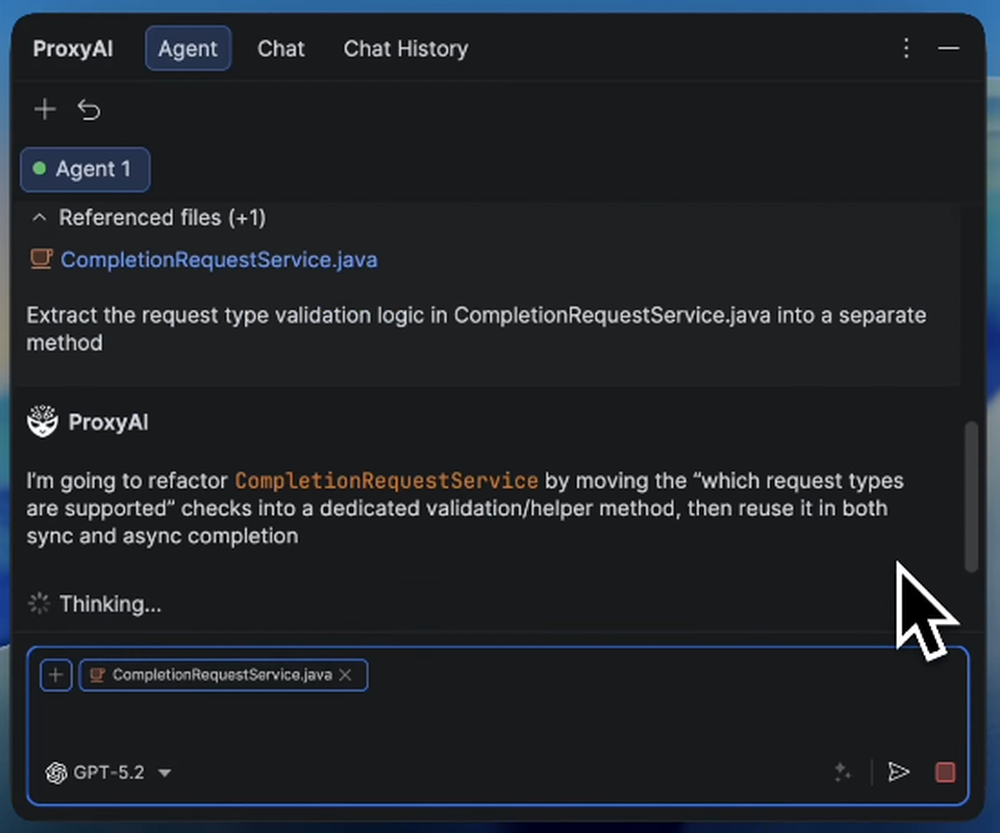
Task: Click the spinning Thinking indicator
Action: pyautogui.click(x=38, y=603)
